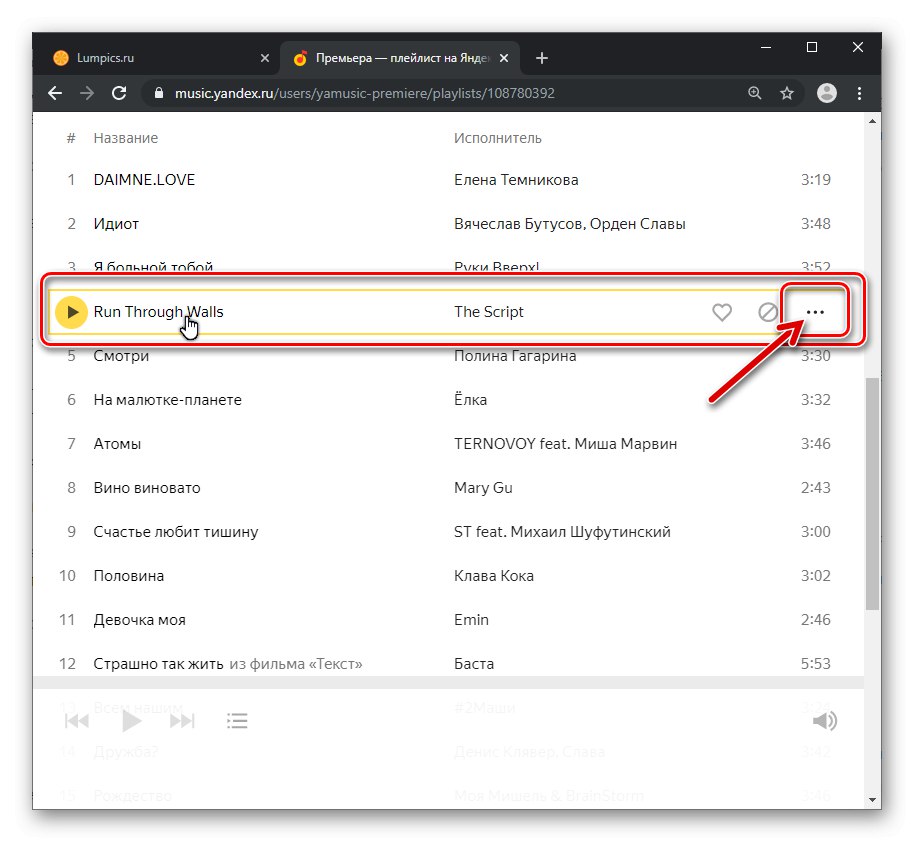Open the browser zoom magnifier icon
Screen dimensions: 914x842
755,93
